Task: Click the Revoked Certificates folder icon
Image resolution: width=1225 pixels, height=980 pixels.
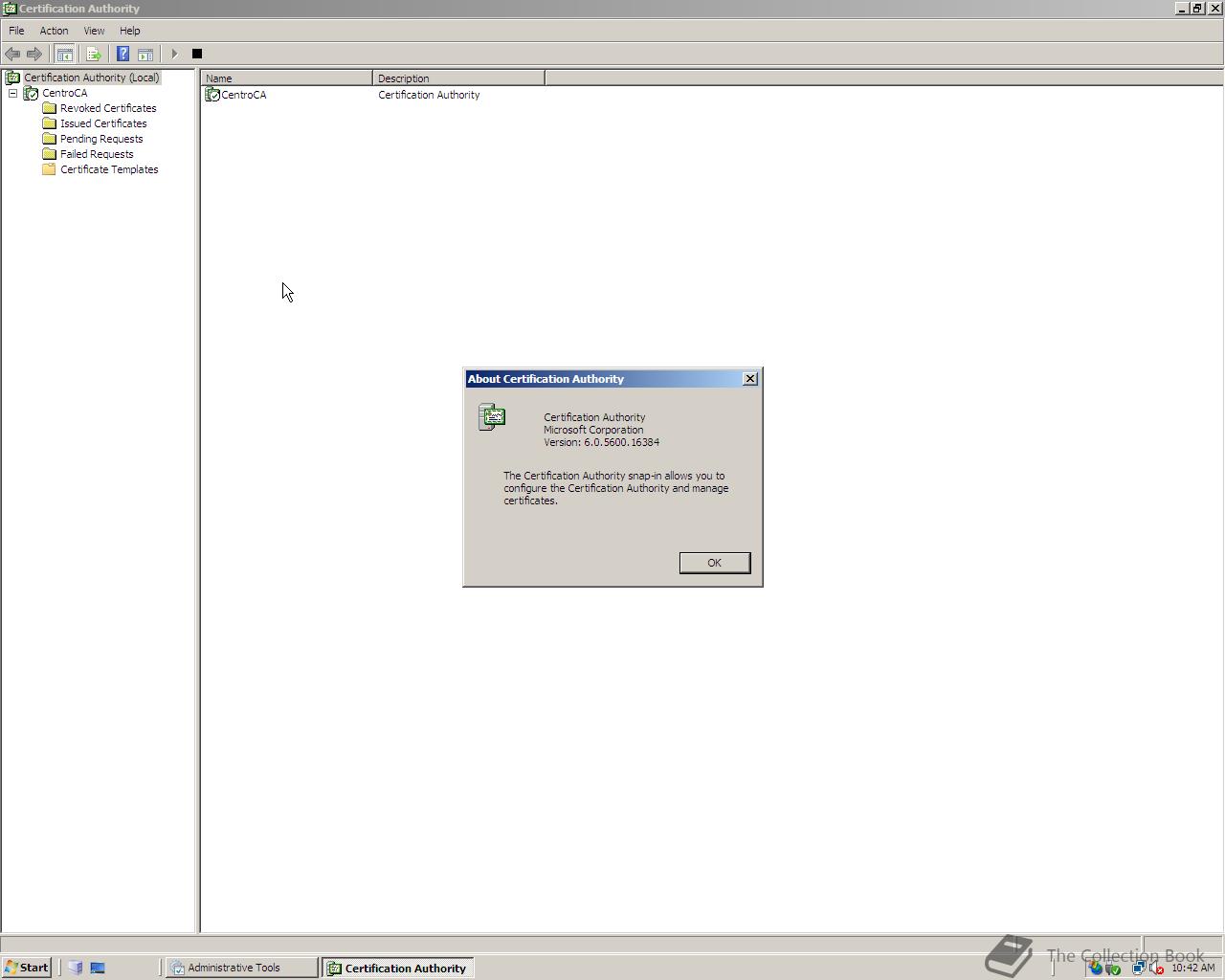Action: pos(50,108)
